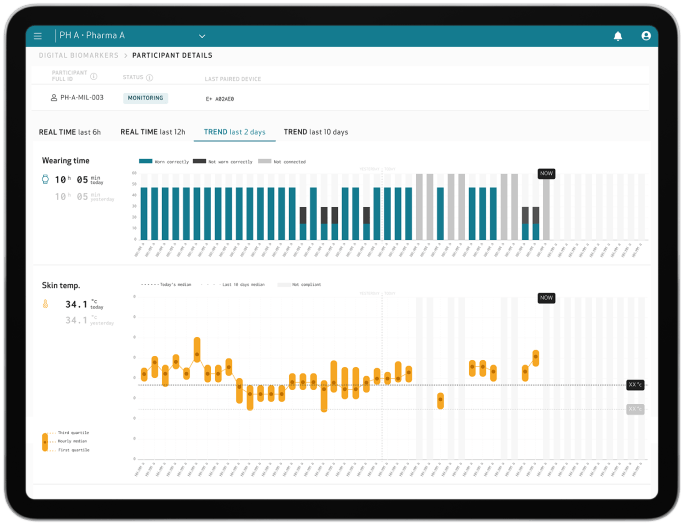Click info icon next to Status

pyautogui.click(x=150, y=77)
